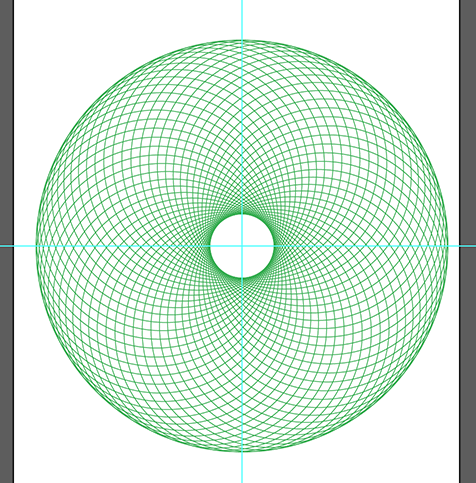Click the horizontal guide over the left pasteboard
Screen dimensions: 476x483
(x=6, y=246)
